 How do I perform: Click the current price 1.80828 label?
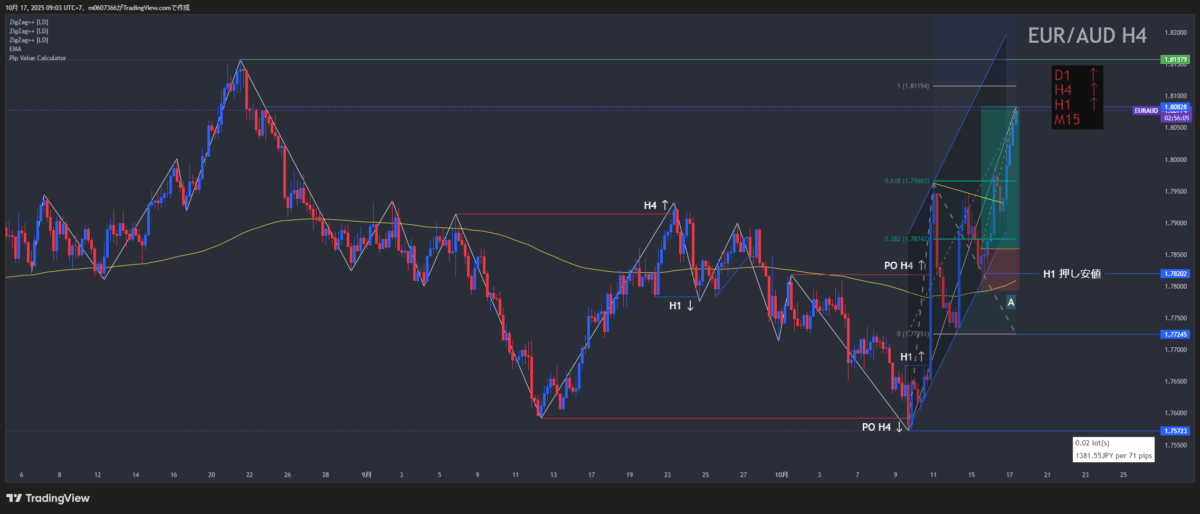[x=1173, y=107]
